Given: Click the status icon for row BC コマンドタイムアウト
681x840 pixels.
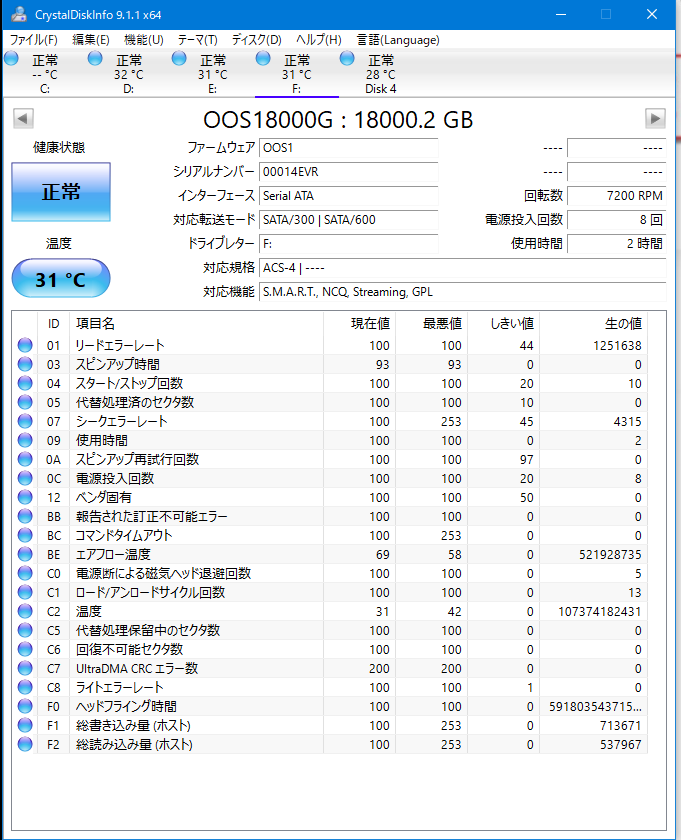Looking at the screenshot, I should (x=25, y=535).
